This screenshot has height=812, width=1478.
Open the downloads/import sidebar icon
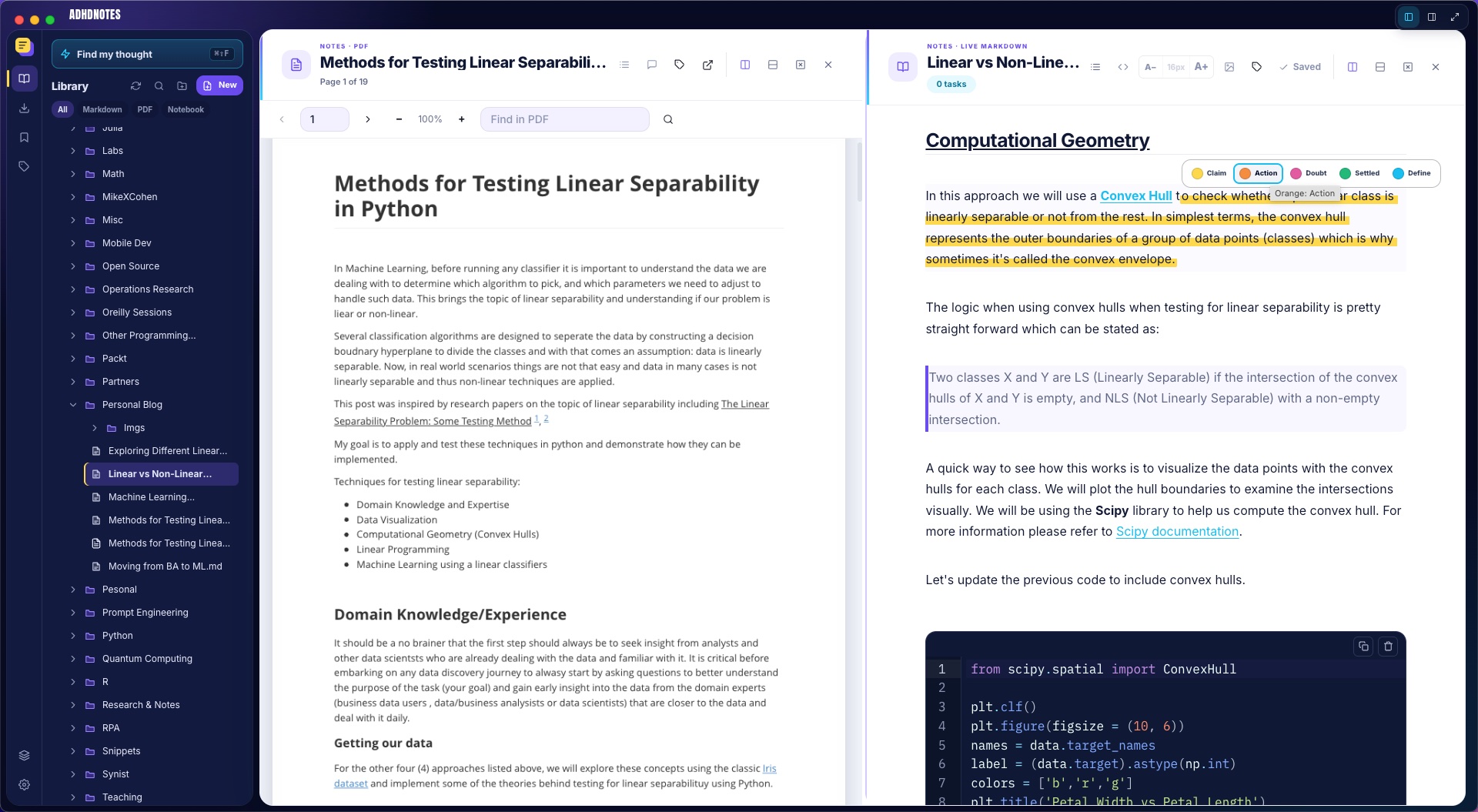point(24,108)
